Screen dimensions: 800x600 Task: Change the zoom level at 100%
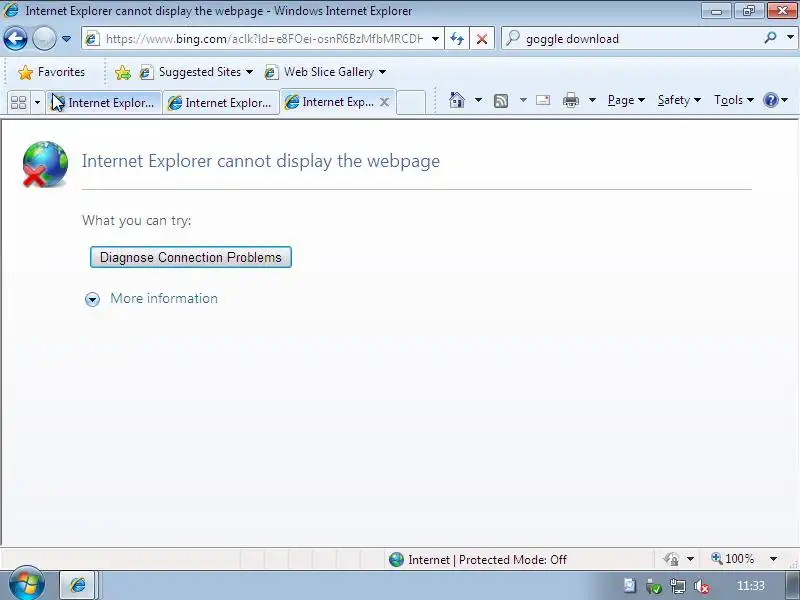734,559
